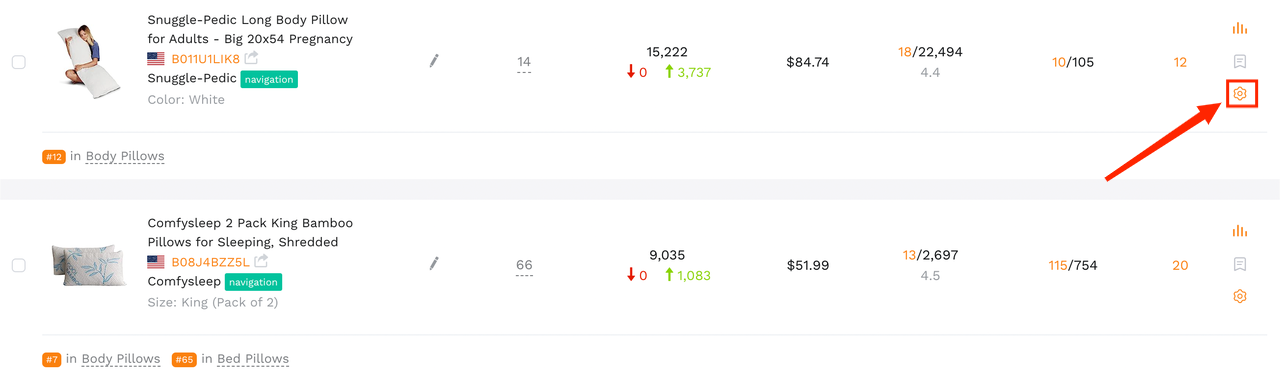Open bar chart icon for Snuggle-Pedic pillow
1280x377 pixels.
pos(1240,28)
